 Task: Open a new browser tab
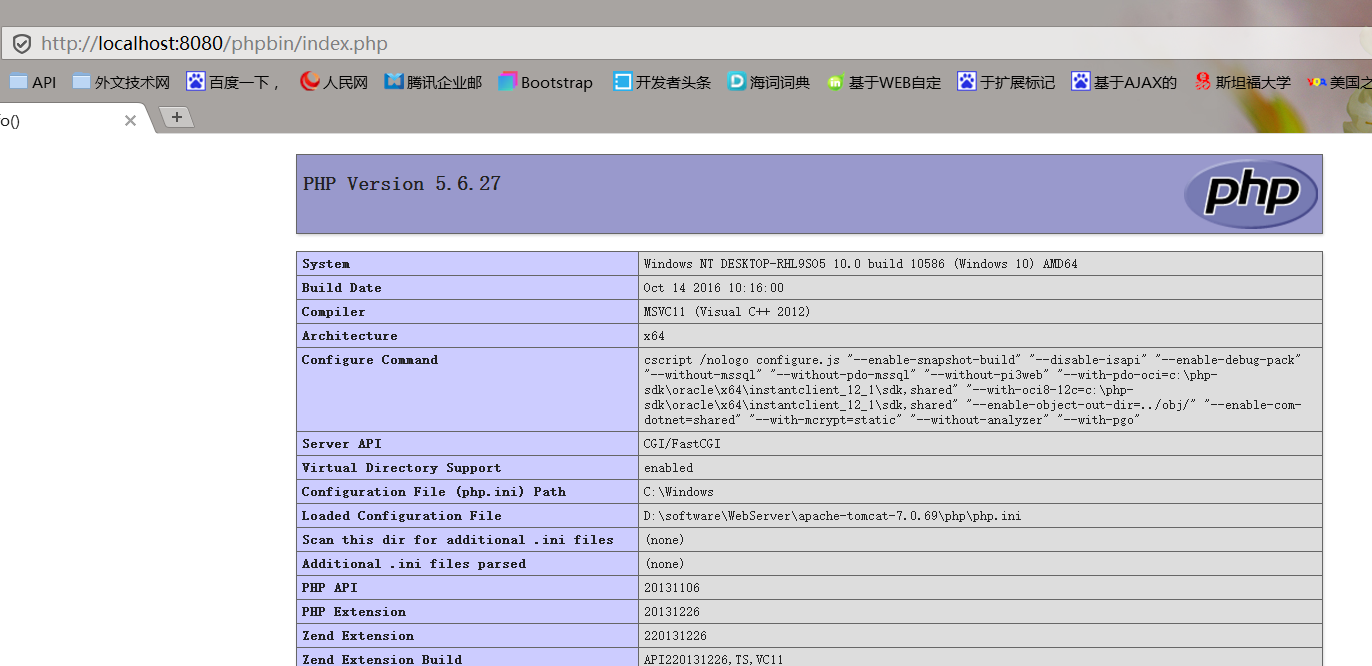[177, 117]
